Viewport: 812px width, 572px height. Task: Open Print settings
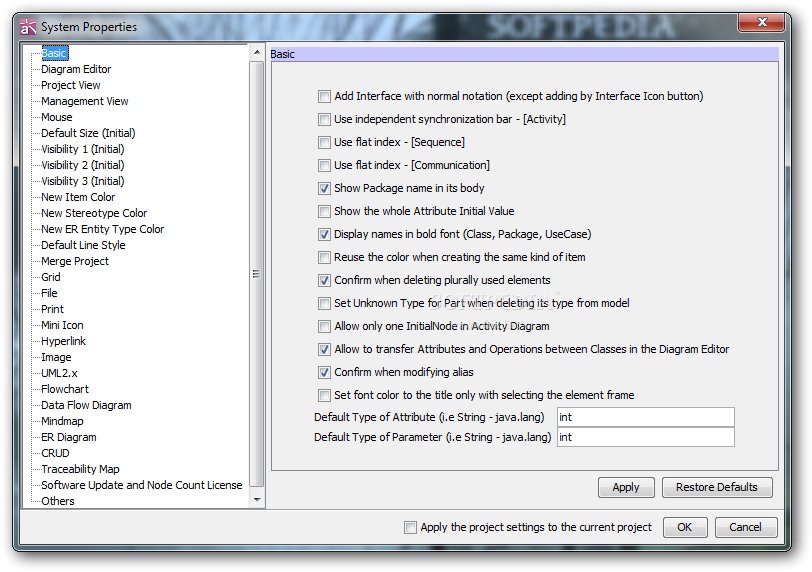(52, 310)
